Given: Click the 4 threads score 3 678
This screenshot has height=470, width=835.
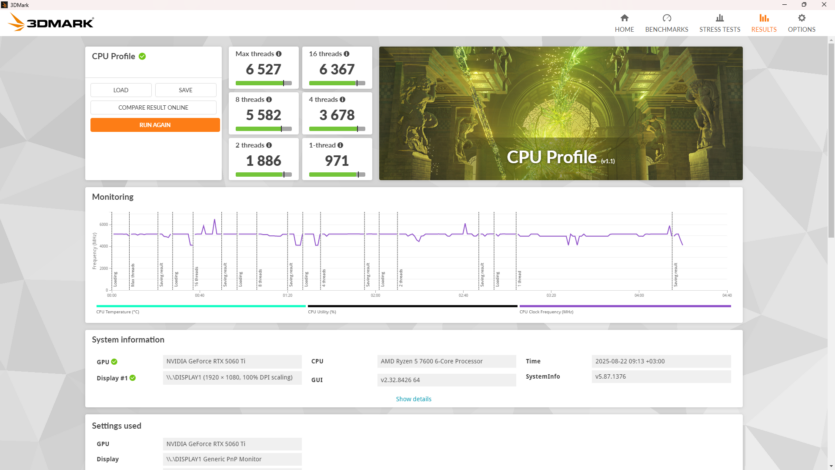Looking at the screenshot, I should [x=337, y=115].
